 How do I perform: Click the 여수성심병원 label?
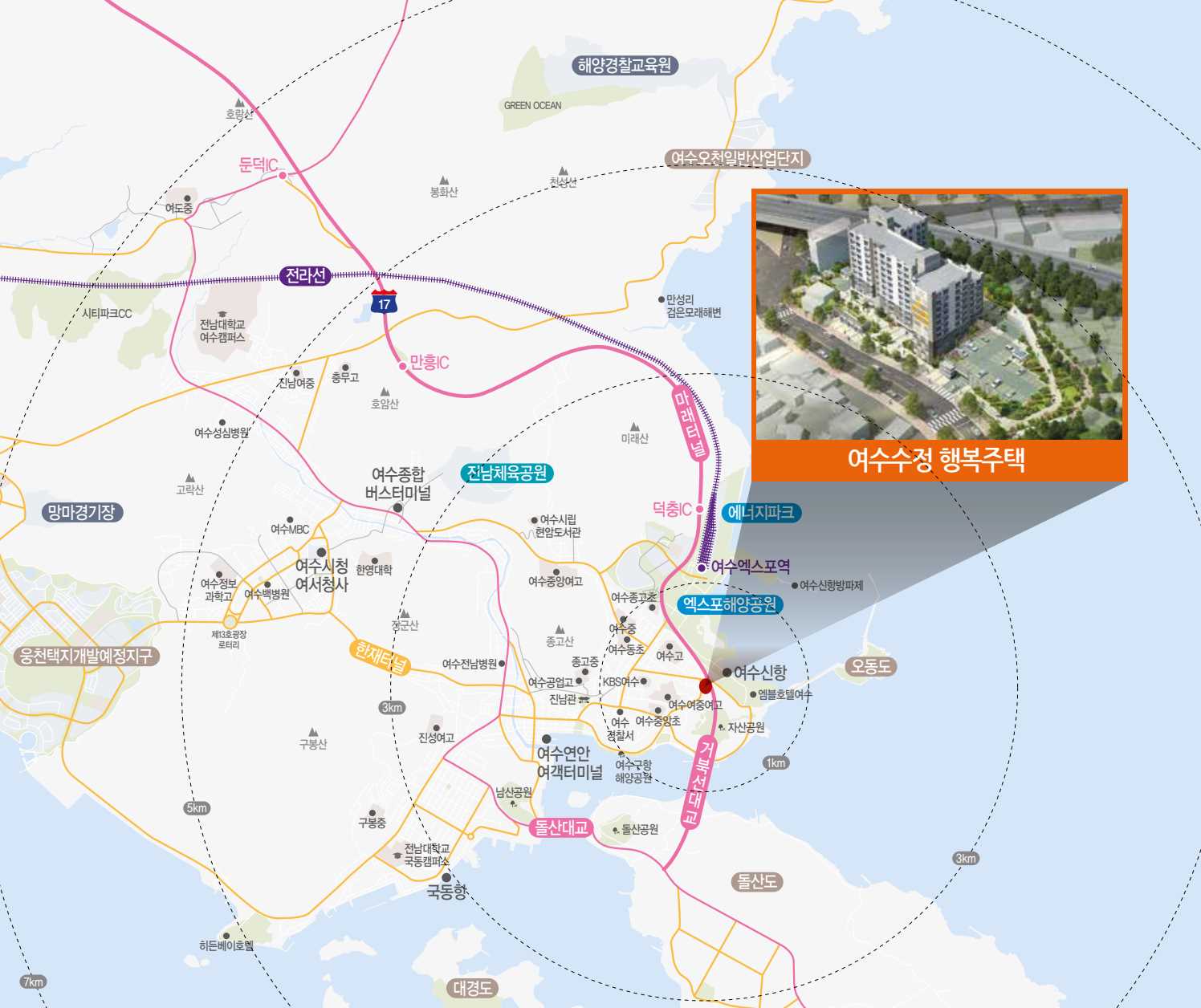(x=222, y=433)
